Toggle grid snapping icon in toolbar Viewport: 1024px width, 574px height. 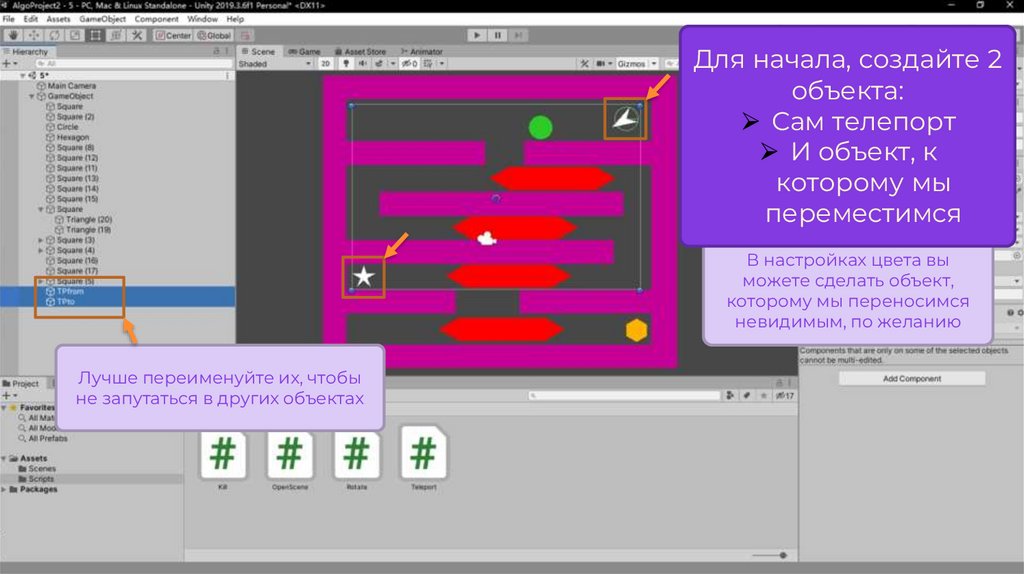click(246, 35)
